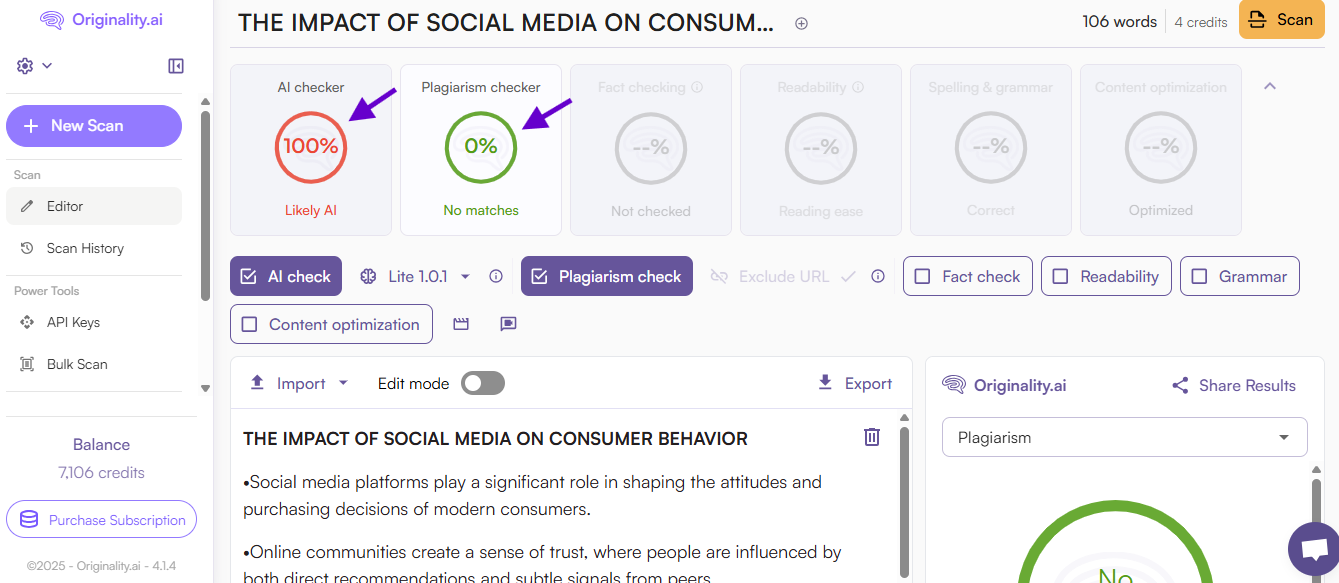Toggle the Plagiarism check checkbox
1339x583 pixels.
point(607,277)
